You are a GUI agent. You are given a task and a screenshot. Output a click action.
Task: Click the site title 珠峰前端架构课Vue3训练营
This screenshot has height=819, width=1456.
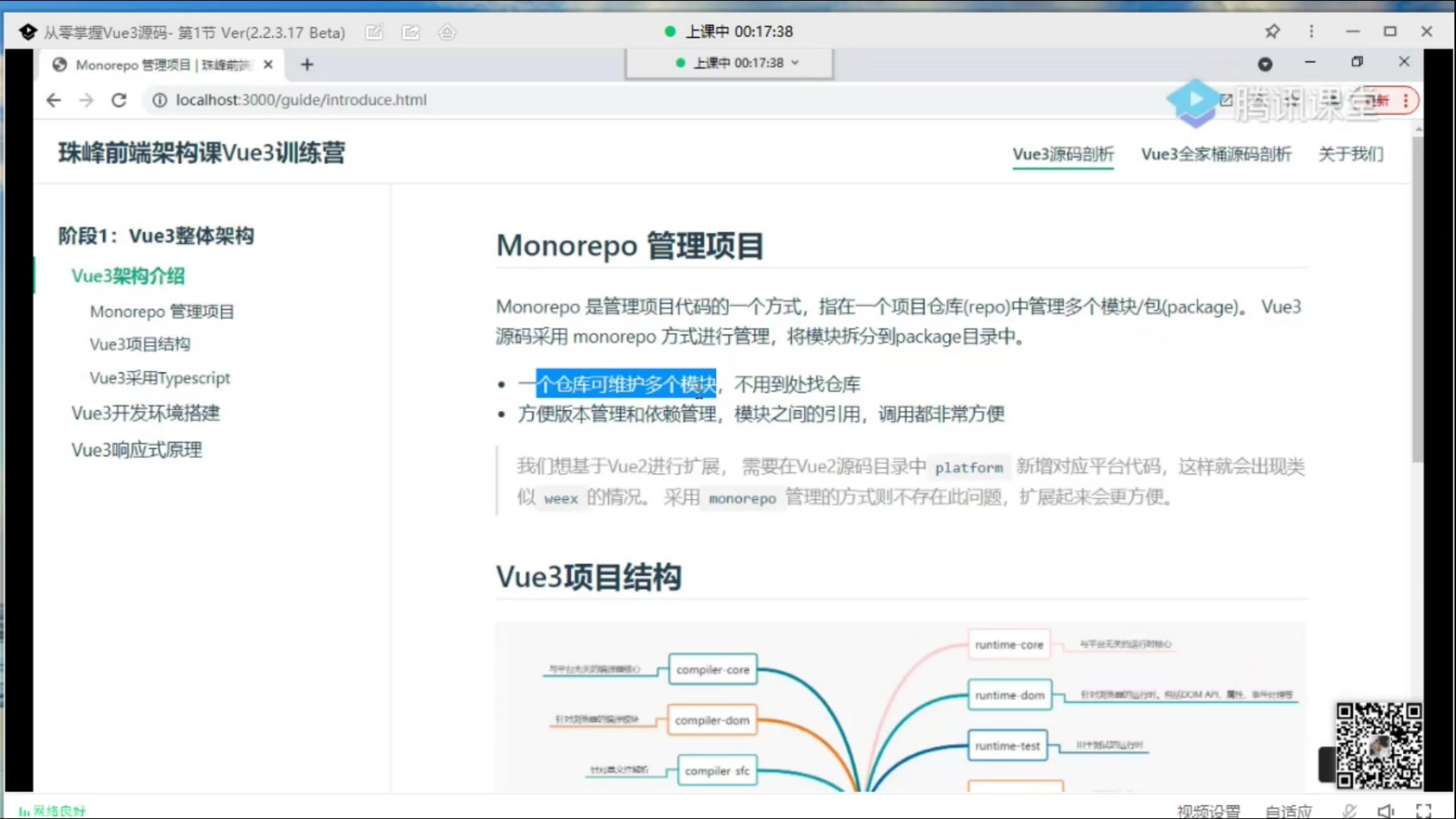(202, 153)
